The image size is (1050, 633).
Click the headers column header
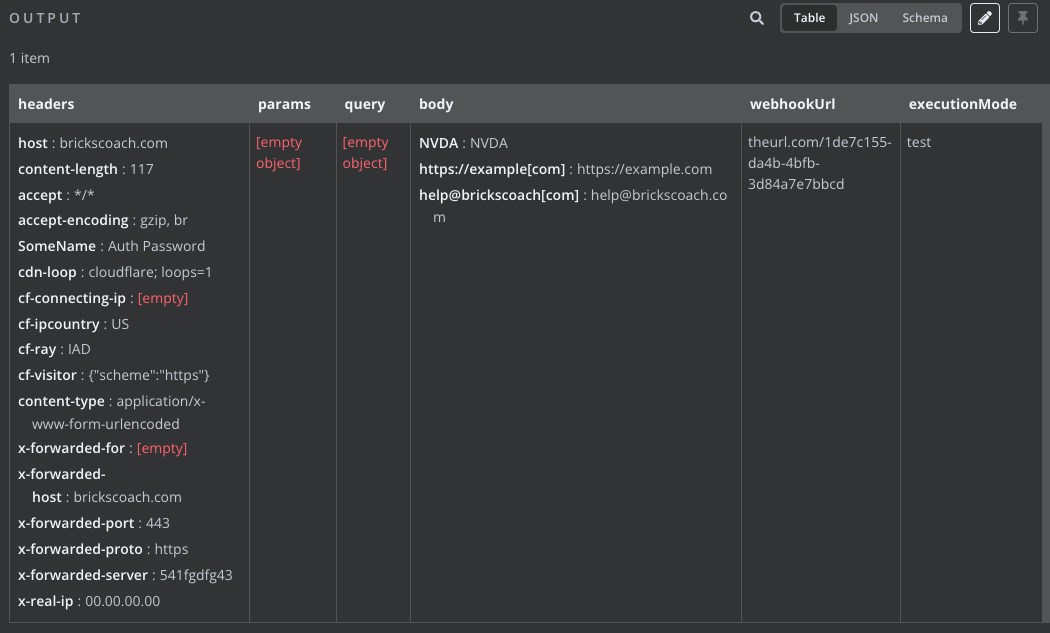[46, 104]
